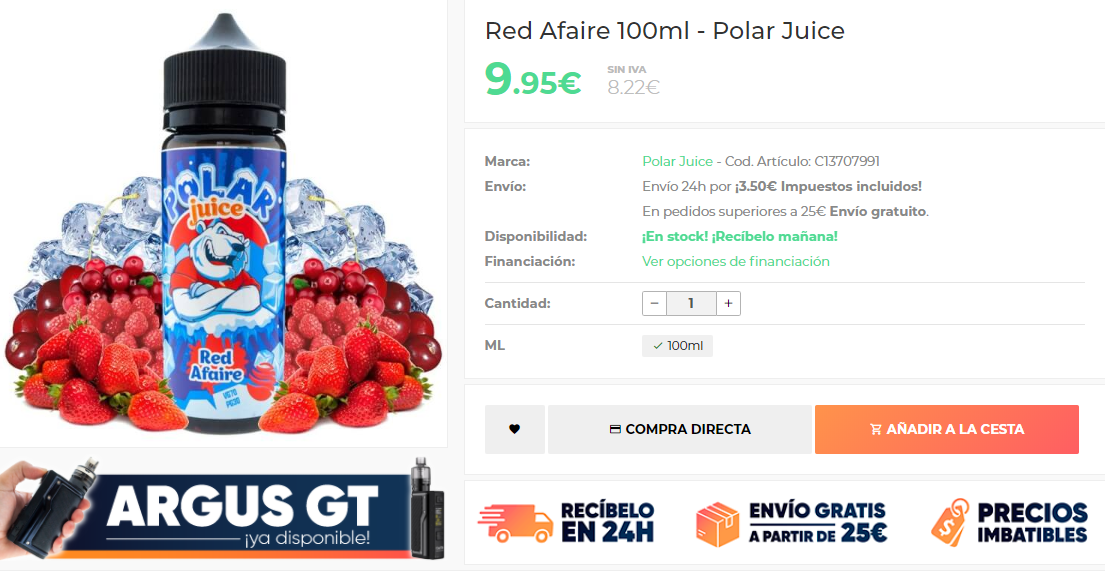
Task: Add product to wishlist with heart icon
Action: tap(514, 429)
